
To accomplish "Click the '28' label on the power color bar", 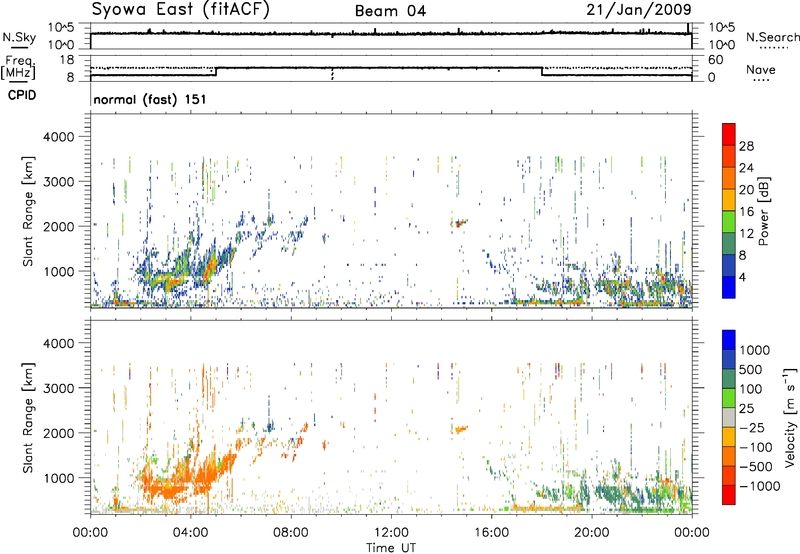I will tap(746, 146).
